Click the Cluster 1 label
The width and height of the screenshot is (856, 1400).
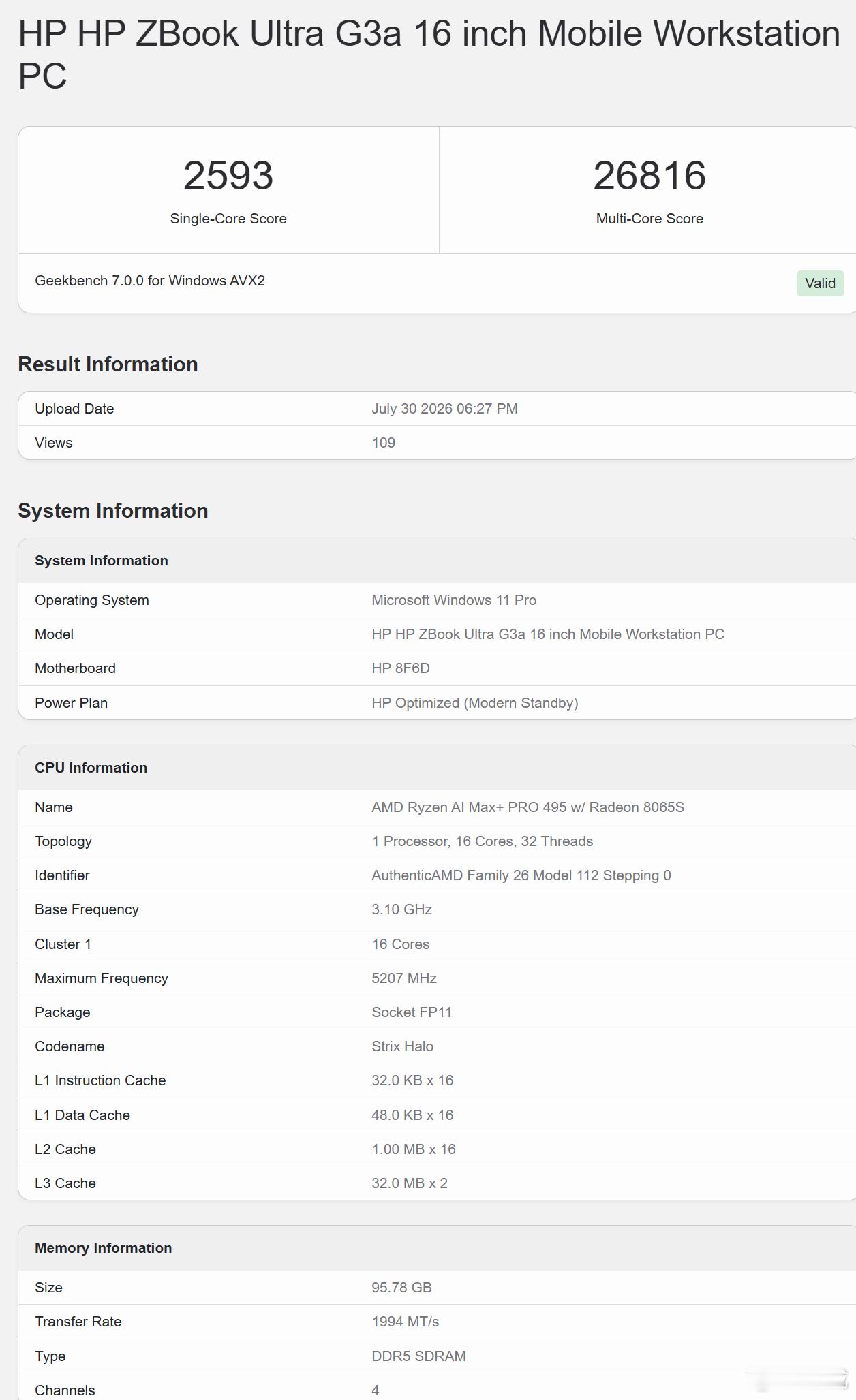(63, 944)
